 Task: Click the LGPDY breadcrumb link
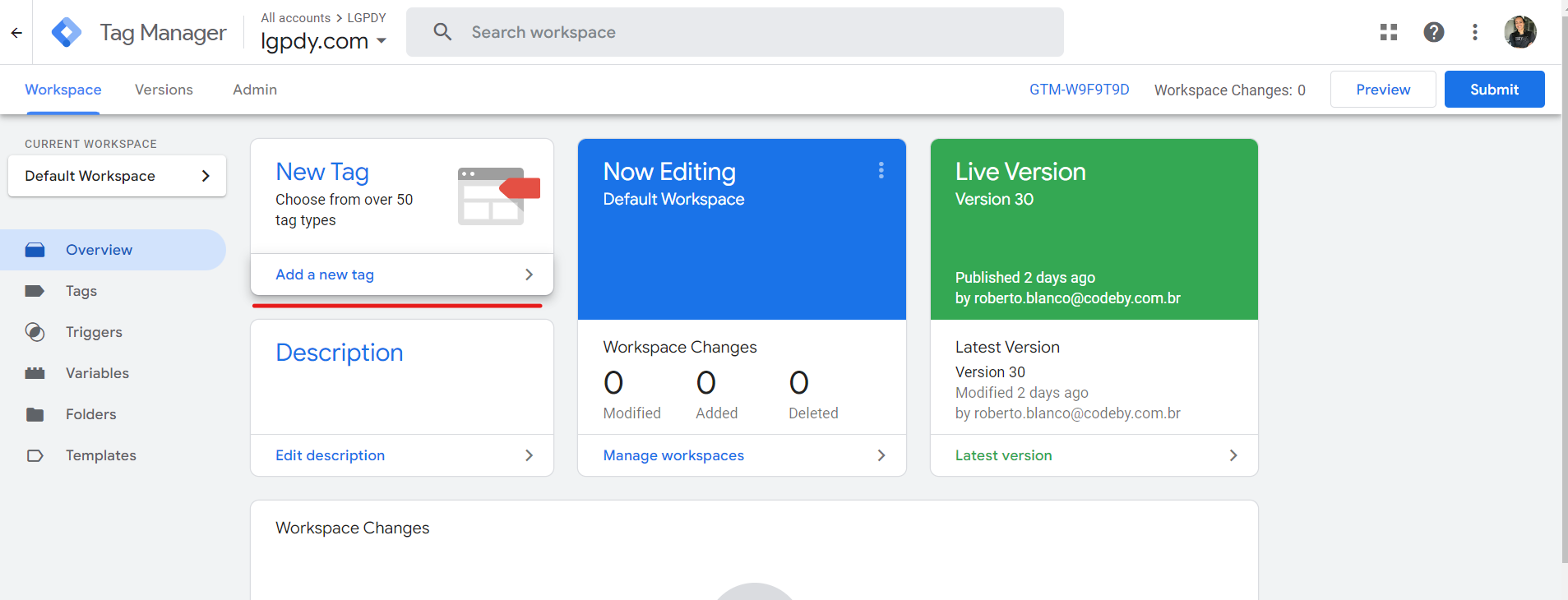point(367,17)
